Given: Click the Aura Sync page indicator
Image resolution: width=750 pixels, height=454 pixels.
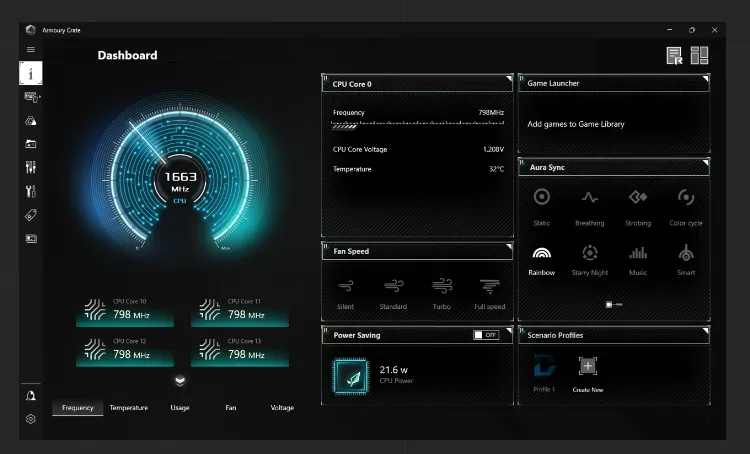Looking at the screenshot, I should 614,304.
